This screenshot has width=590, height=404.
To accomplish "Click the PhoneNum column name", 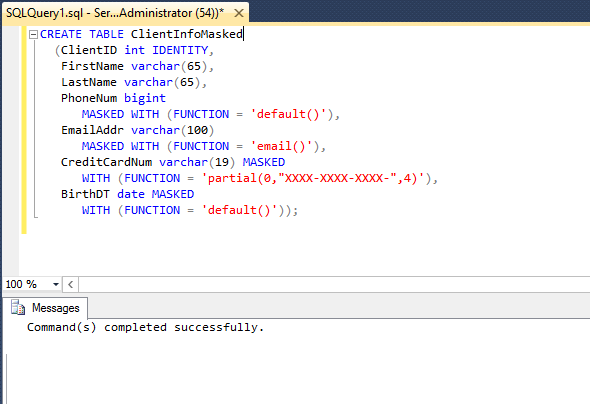I will pyautogui.click(x=89, y=98).
